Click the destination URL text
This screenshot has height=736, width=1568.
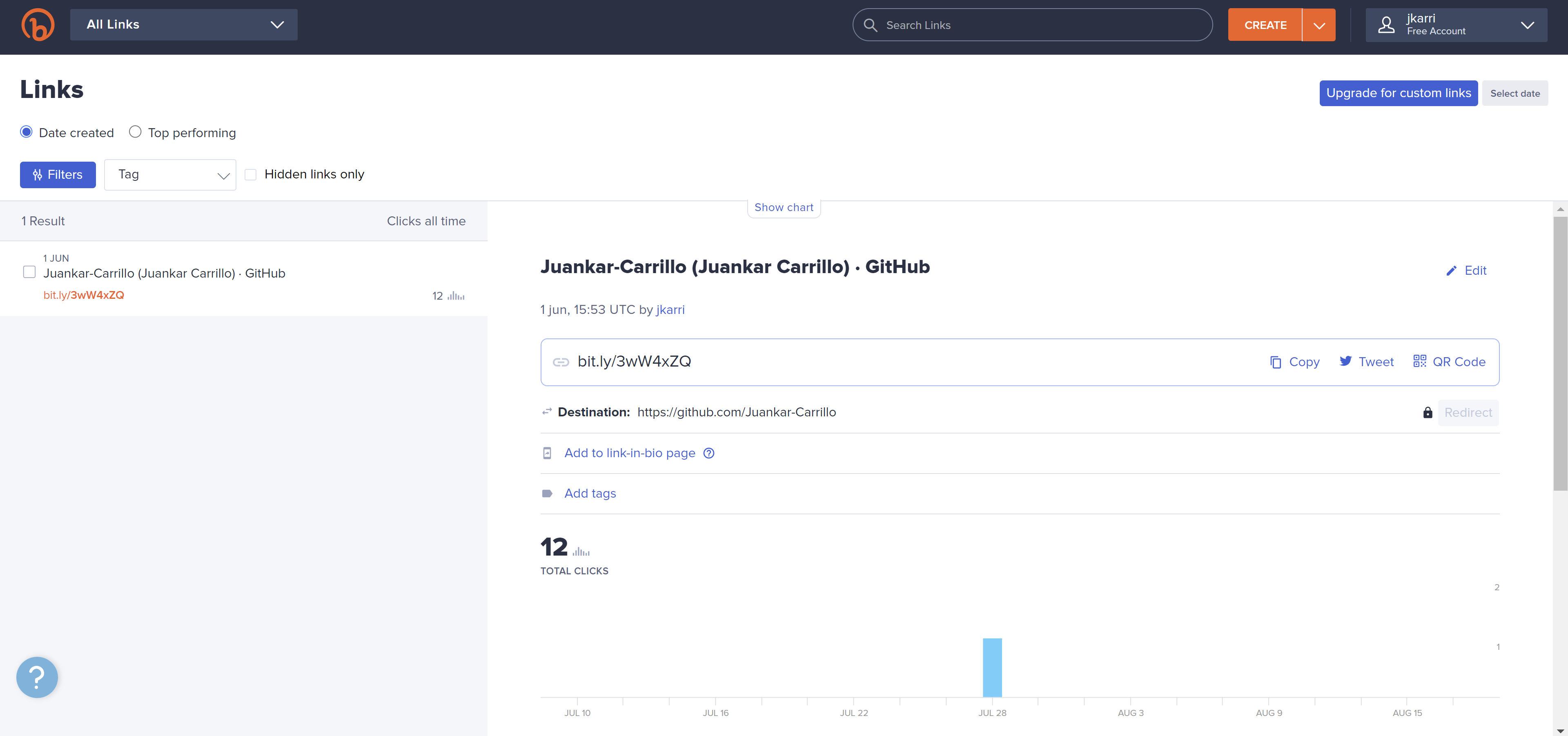click(737, 412)
